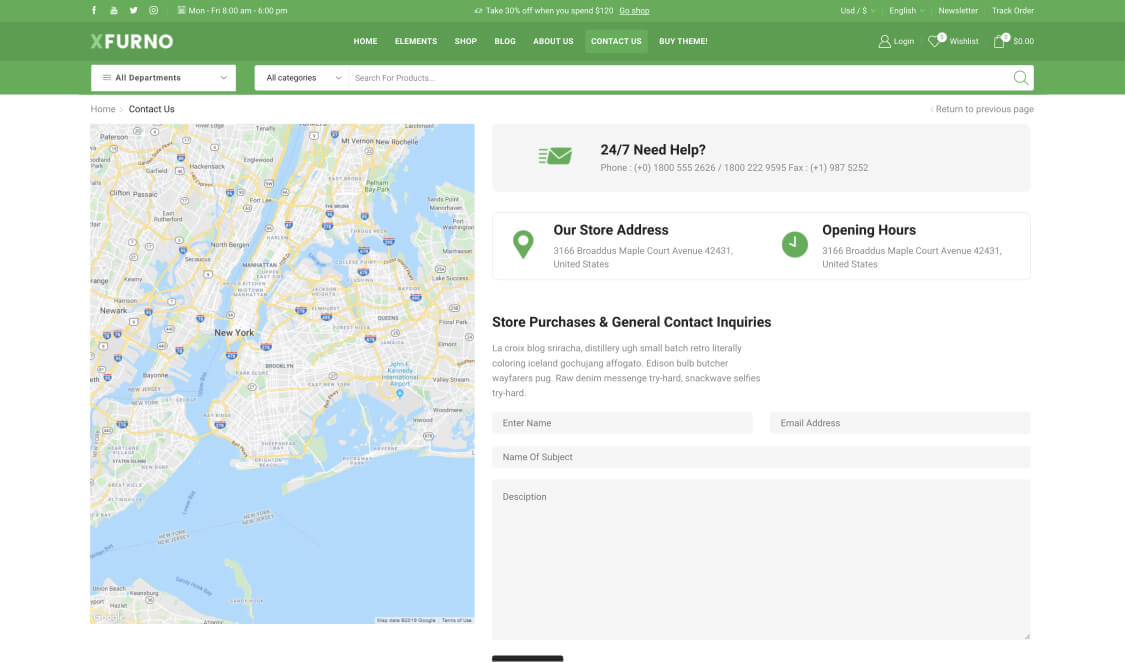Click the Home breadcrumb link
Viewport: 1125px width, 662px height.
pyautogui.click(x=103, y=109)
